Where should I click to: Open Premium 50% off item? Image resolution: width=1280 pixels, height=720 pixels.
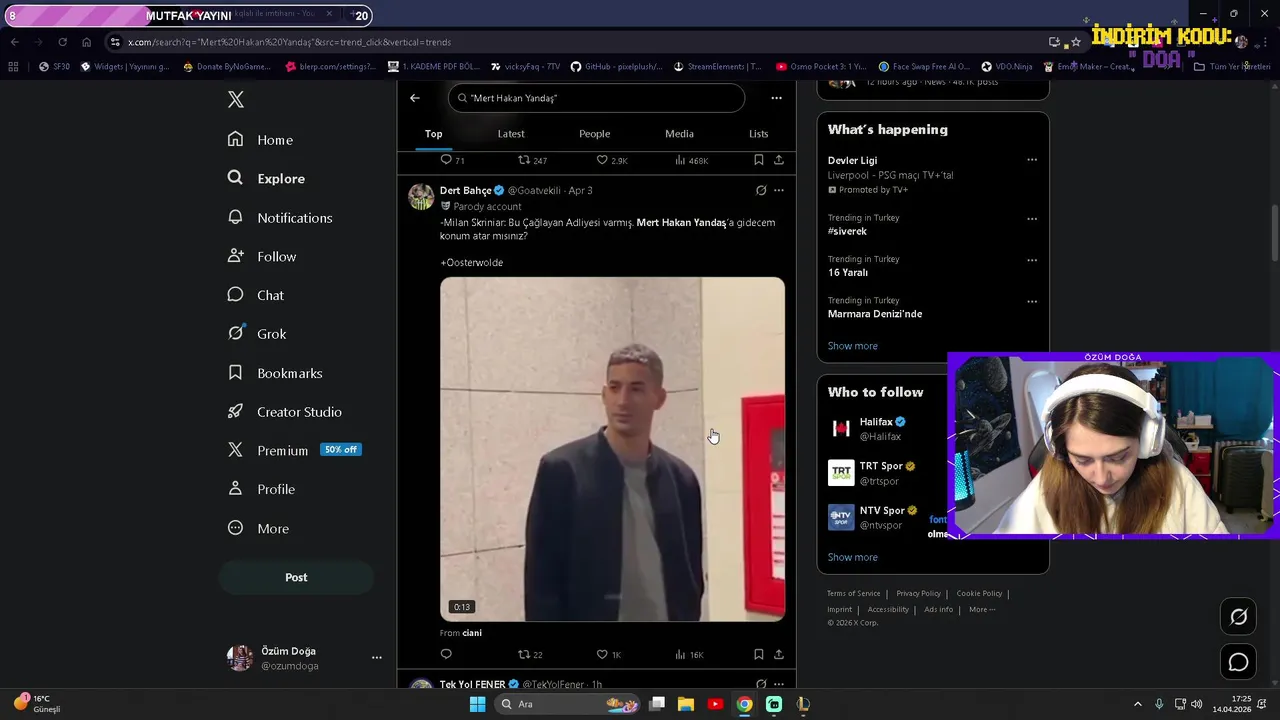click(x=294, y=450)
